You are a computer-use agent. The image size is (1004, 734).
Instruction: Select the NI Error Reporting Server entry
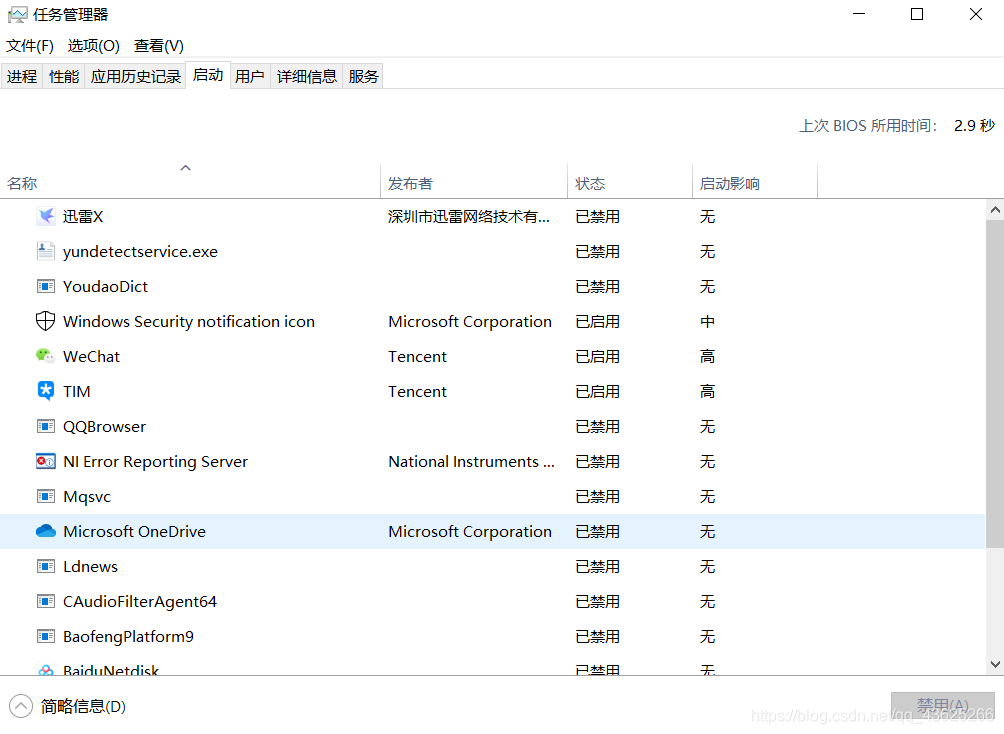coord(155,461)
